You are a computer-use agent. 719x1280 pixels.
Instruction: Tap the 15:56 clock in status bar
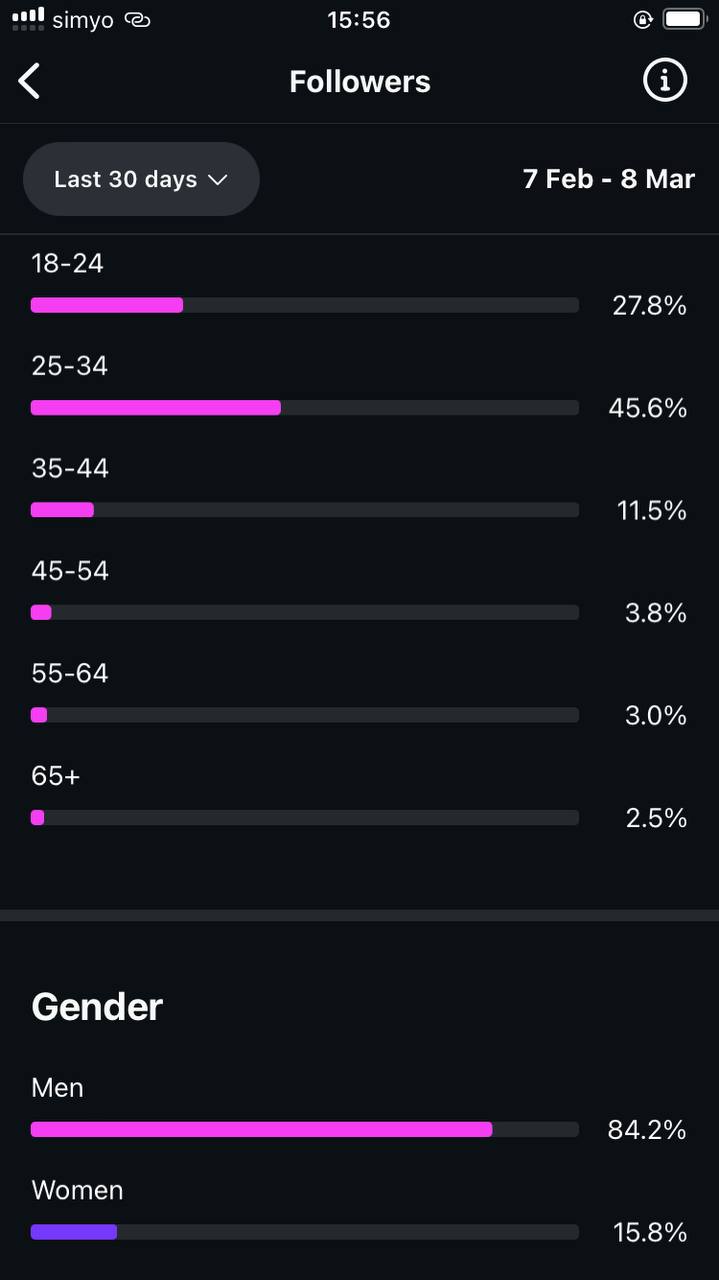click(x=358, y=20)
